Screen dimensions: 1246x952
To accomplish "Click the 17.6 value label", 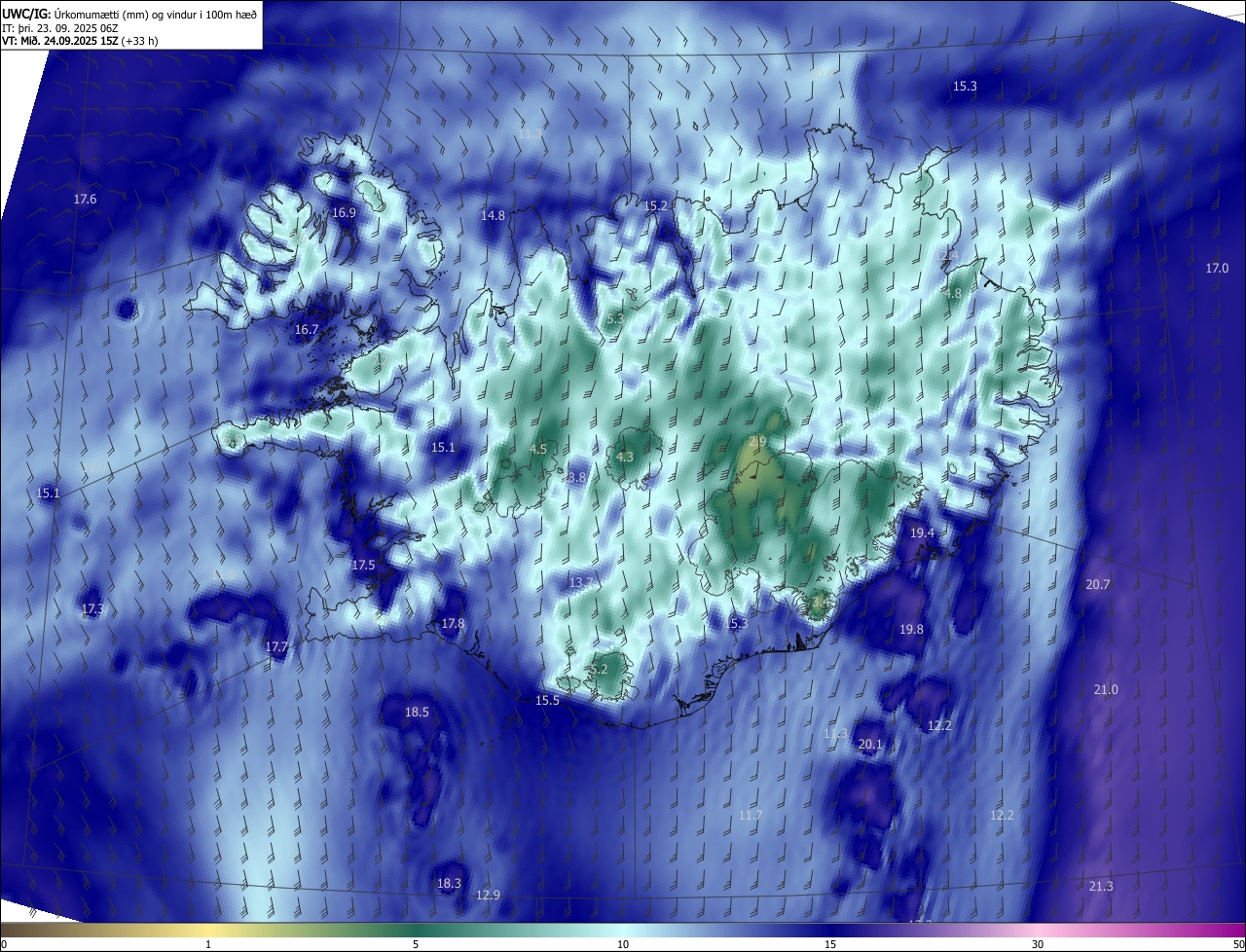I will 86,200.
